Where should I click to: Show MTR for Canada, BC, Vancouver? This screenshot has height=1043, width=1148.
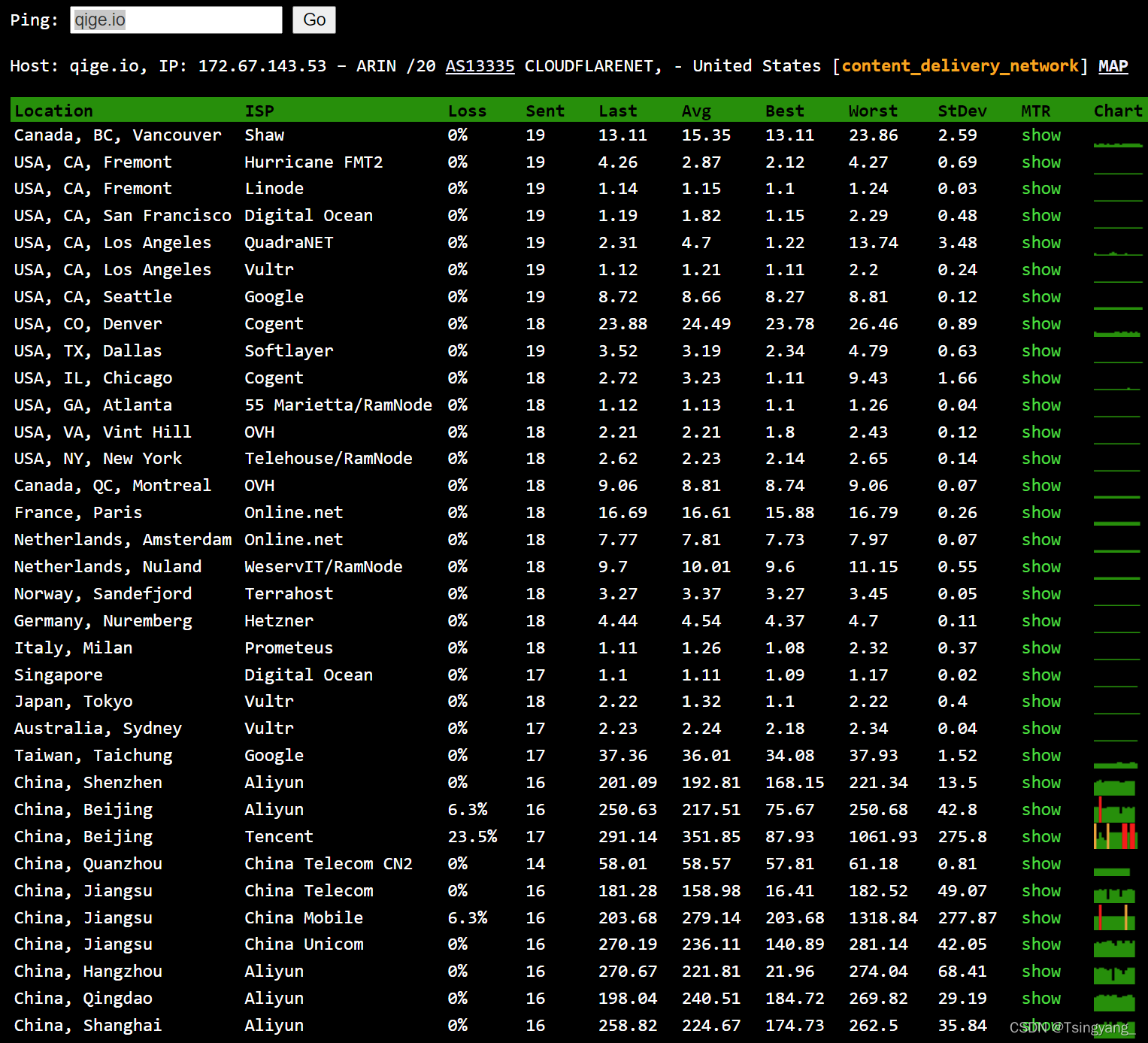(x=1041, y=135)
